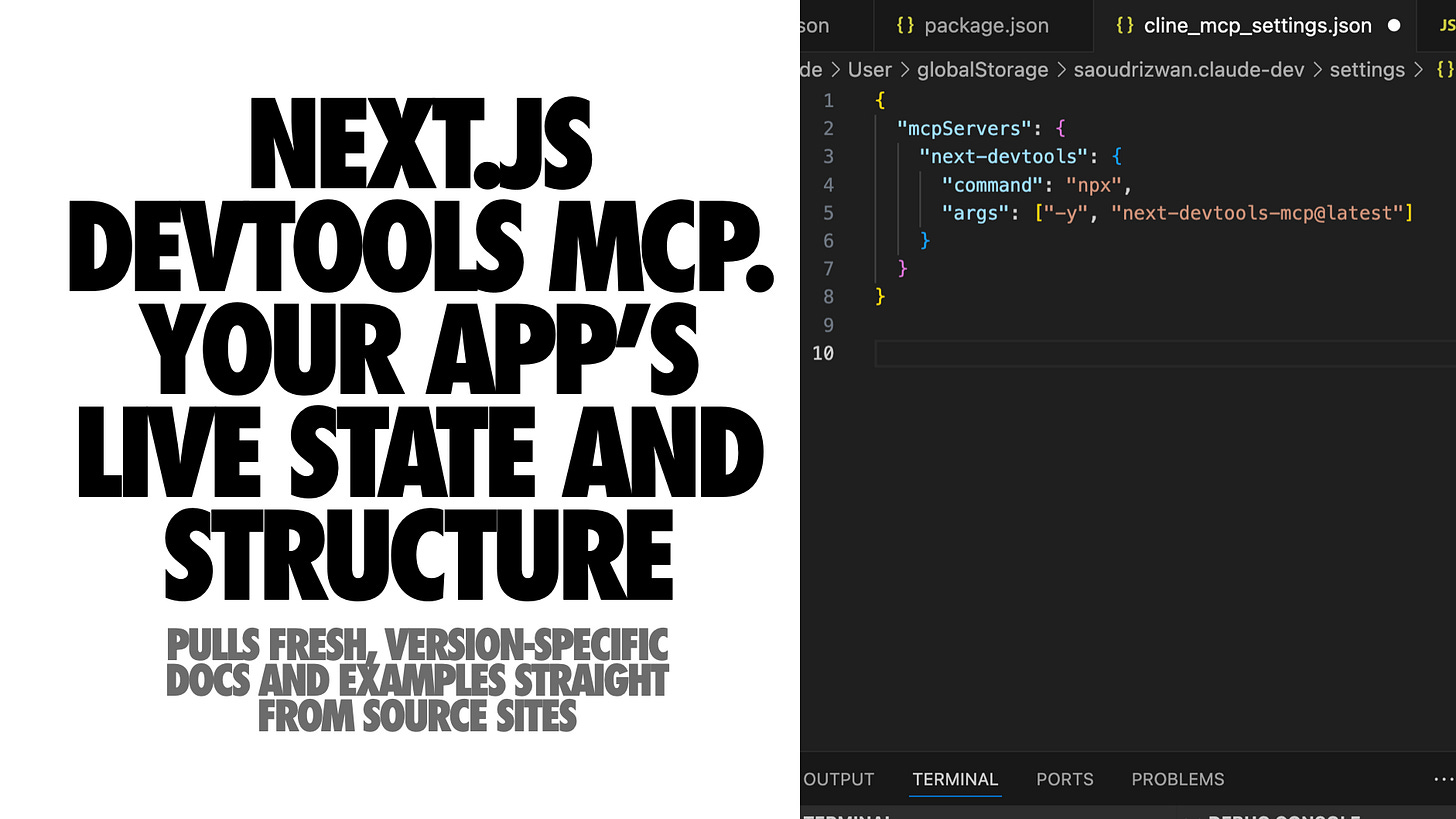Viewport: 1456px width, 819px height.
Task: Open the PORTS panel tab
Action: (1065, 779)
